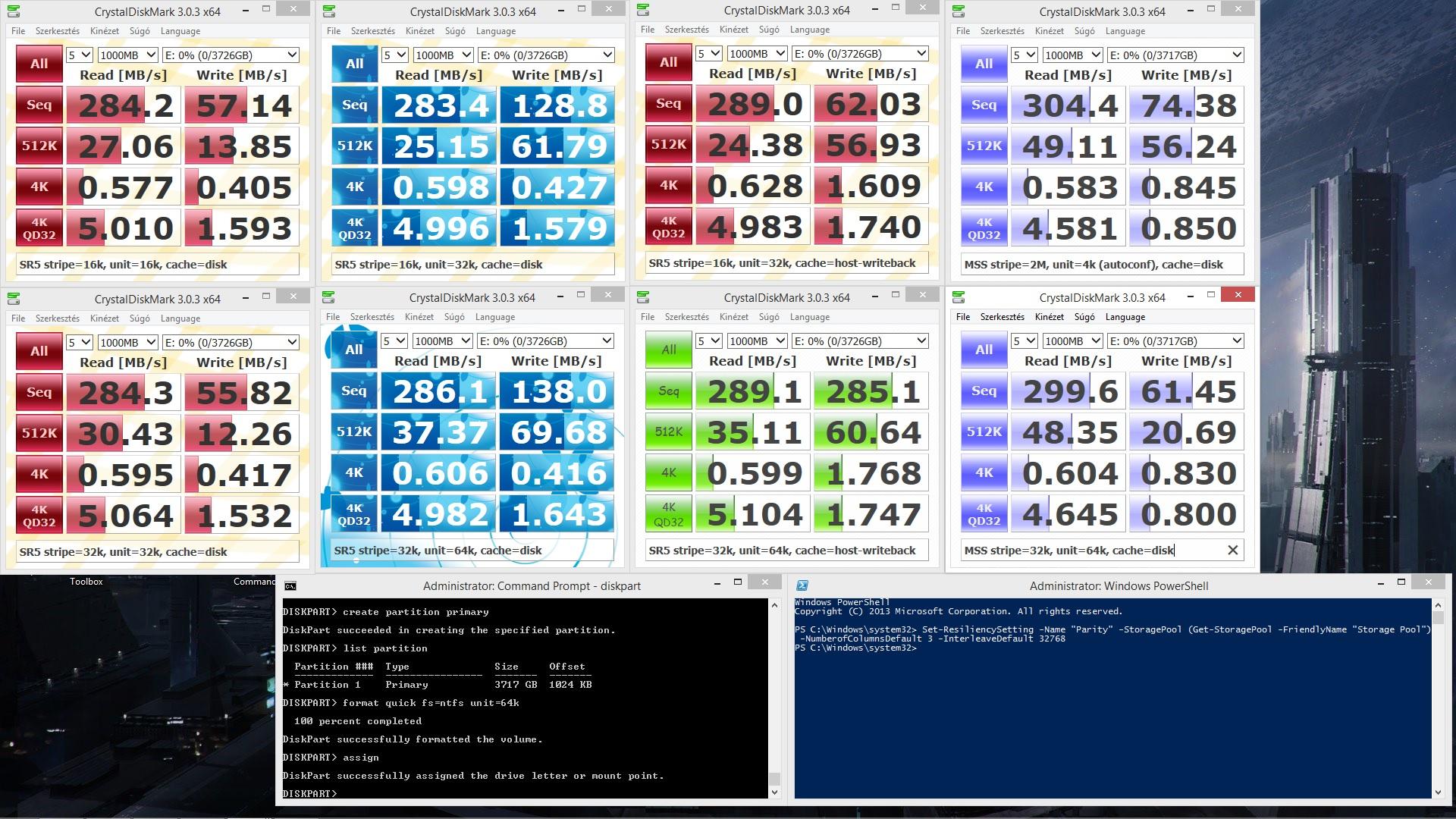Open the test count dropdown in the 'SR5 stripe=16k, unit=16k' window
This screenshot has width=1456, height=819.
click(x=80, y=55)
